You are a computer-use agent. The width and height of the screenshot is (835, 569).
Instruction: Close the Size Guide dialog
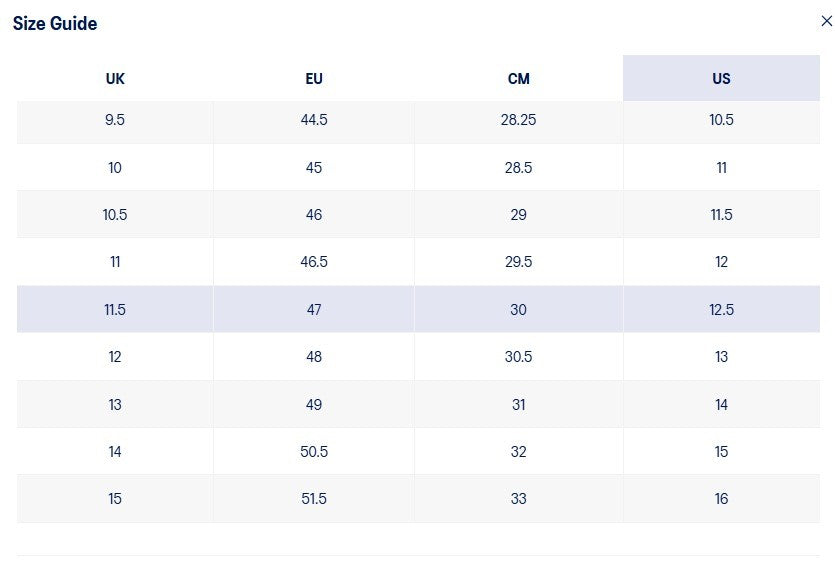tap(826, 22)
